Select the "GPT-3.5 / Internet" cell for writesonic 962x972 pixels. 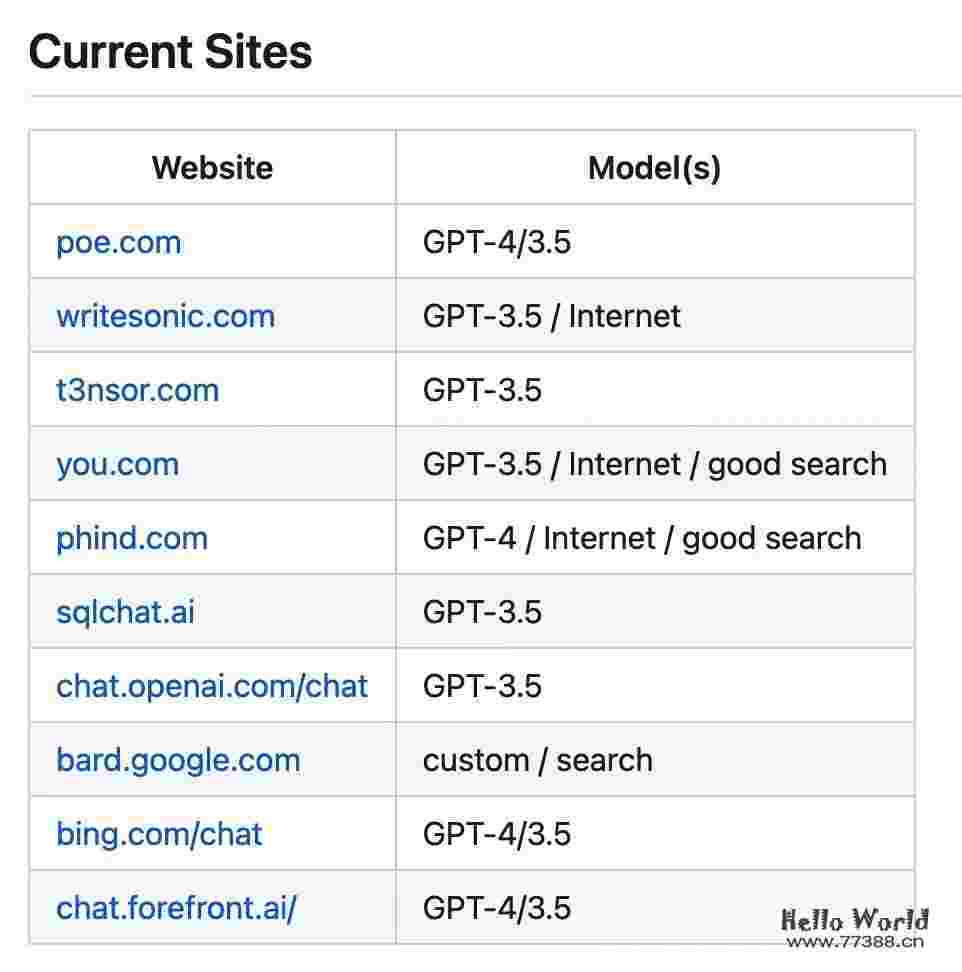click(x=551, y=317)
